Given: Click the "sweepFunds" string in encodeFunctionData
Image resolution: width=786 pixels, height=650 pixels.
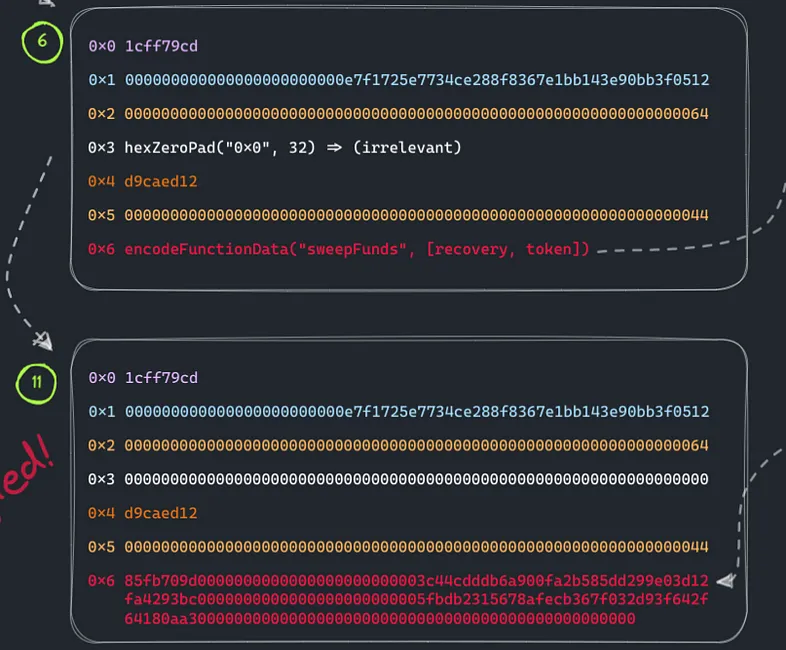Looking at the screenshot, I should pyautogui.click(x=361, y=249).
